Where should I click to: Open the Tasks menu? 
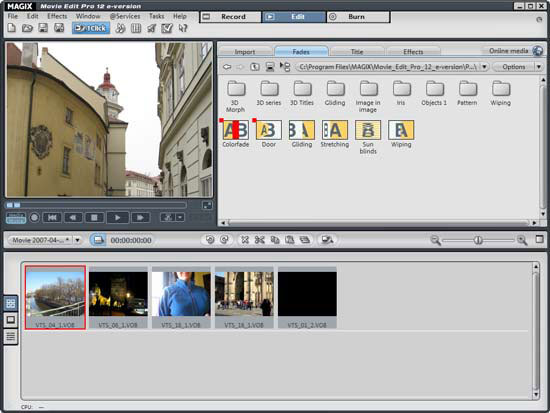point(156,16)
